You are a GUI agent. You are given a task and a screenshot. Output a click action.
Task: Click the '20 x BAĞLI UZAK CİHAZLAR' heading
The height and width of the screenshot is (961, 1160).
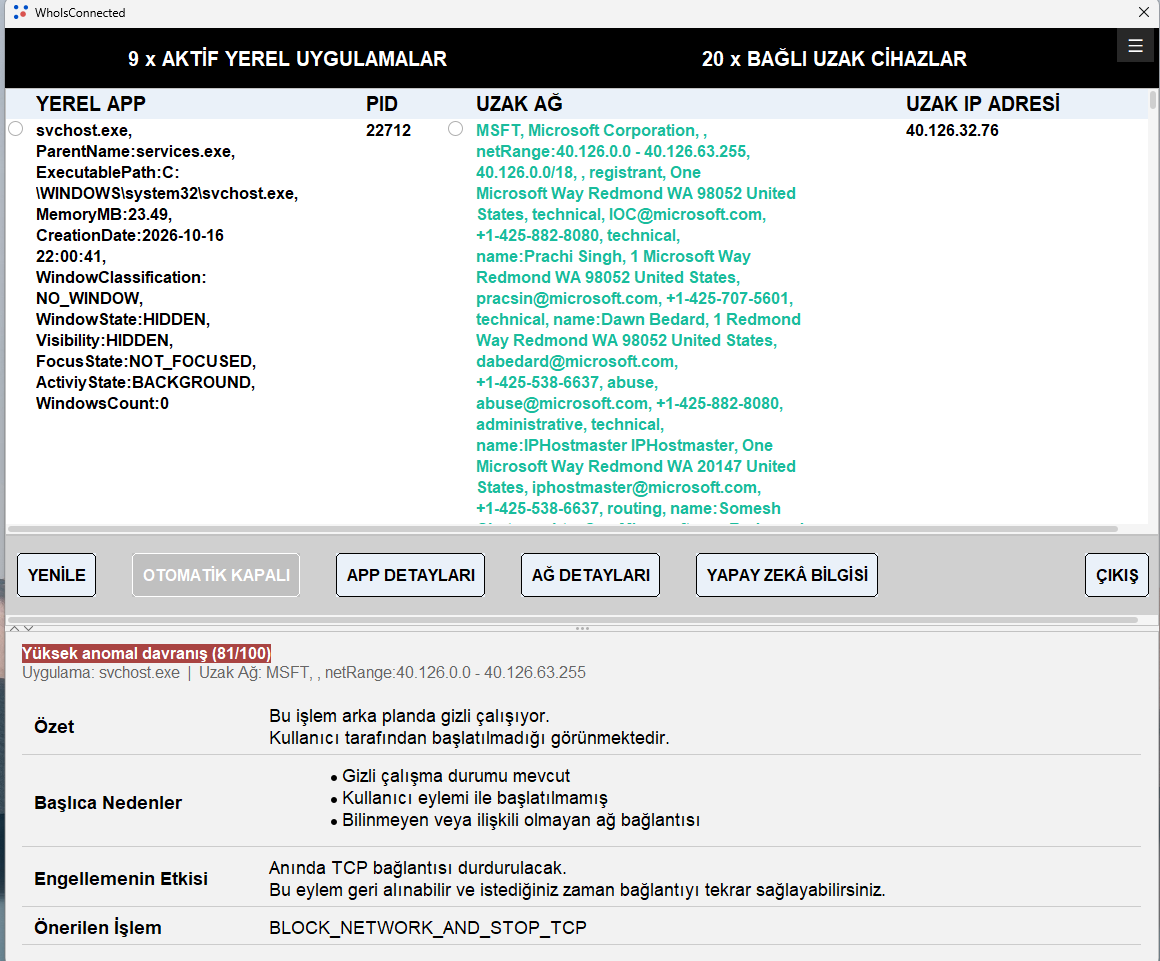[x=834, y=58]
